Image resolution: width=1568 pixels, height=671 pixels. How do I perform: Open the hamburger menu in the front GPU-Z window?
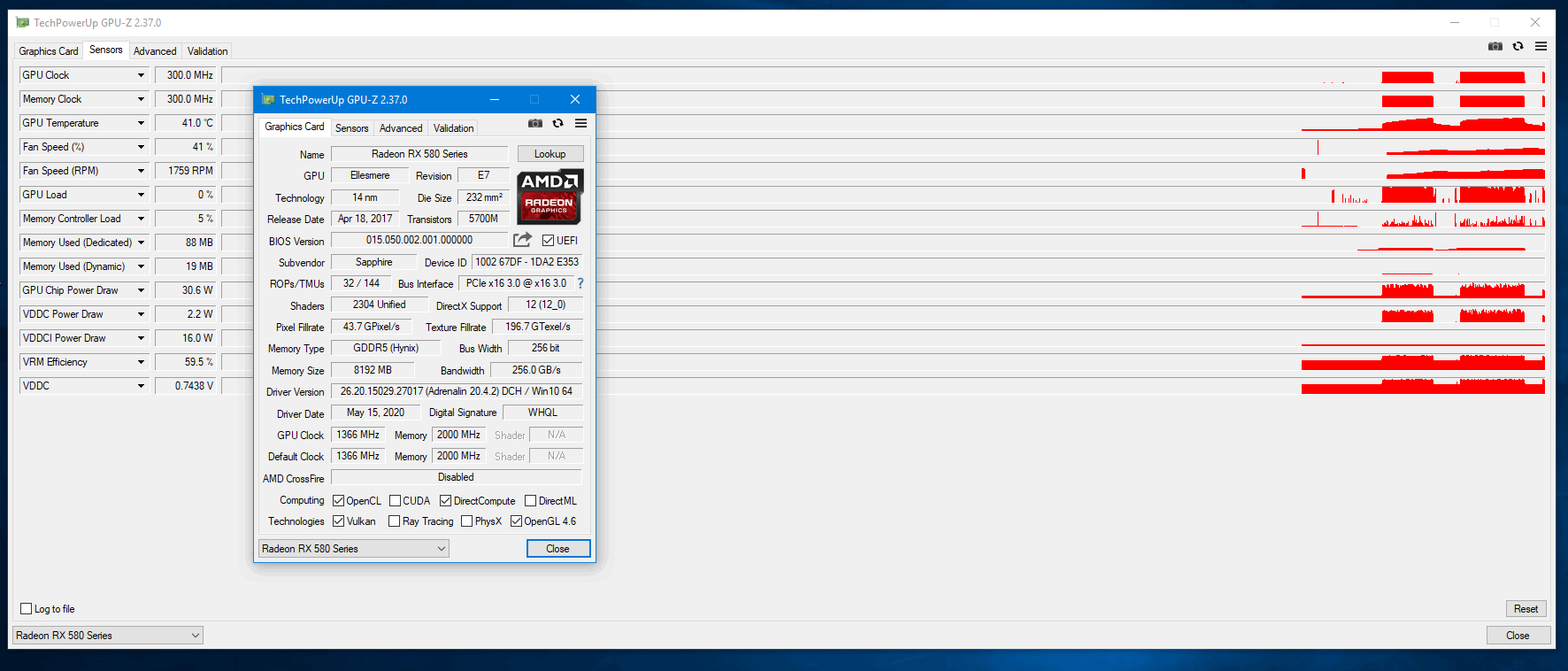(x=580, y=123)
